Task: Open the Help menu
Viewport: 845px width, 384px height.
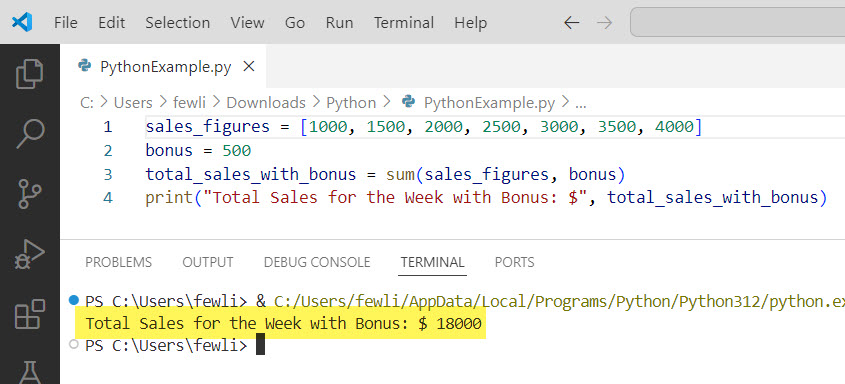Action: 470,23
